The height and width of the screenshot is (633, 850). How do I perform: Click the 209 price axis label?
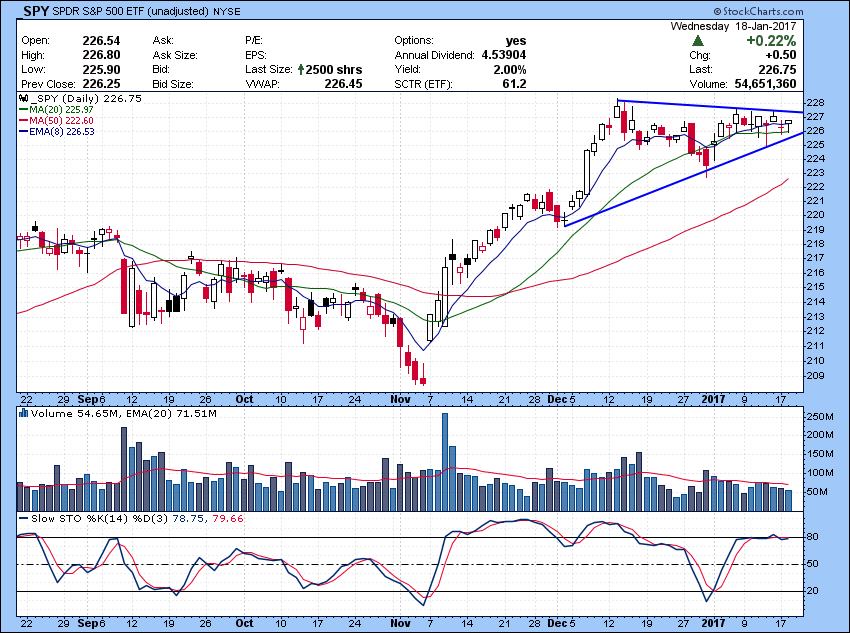[x=817, y=376]
